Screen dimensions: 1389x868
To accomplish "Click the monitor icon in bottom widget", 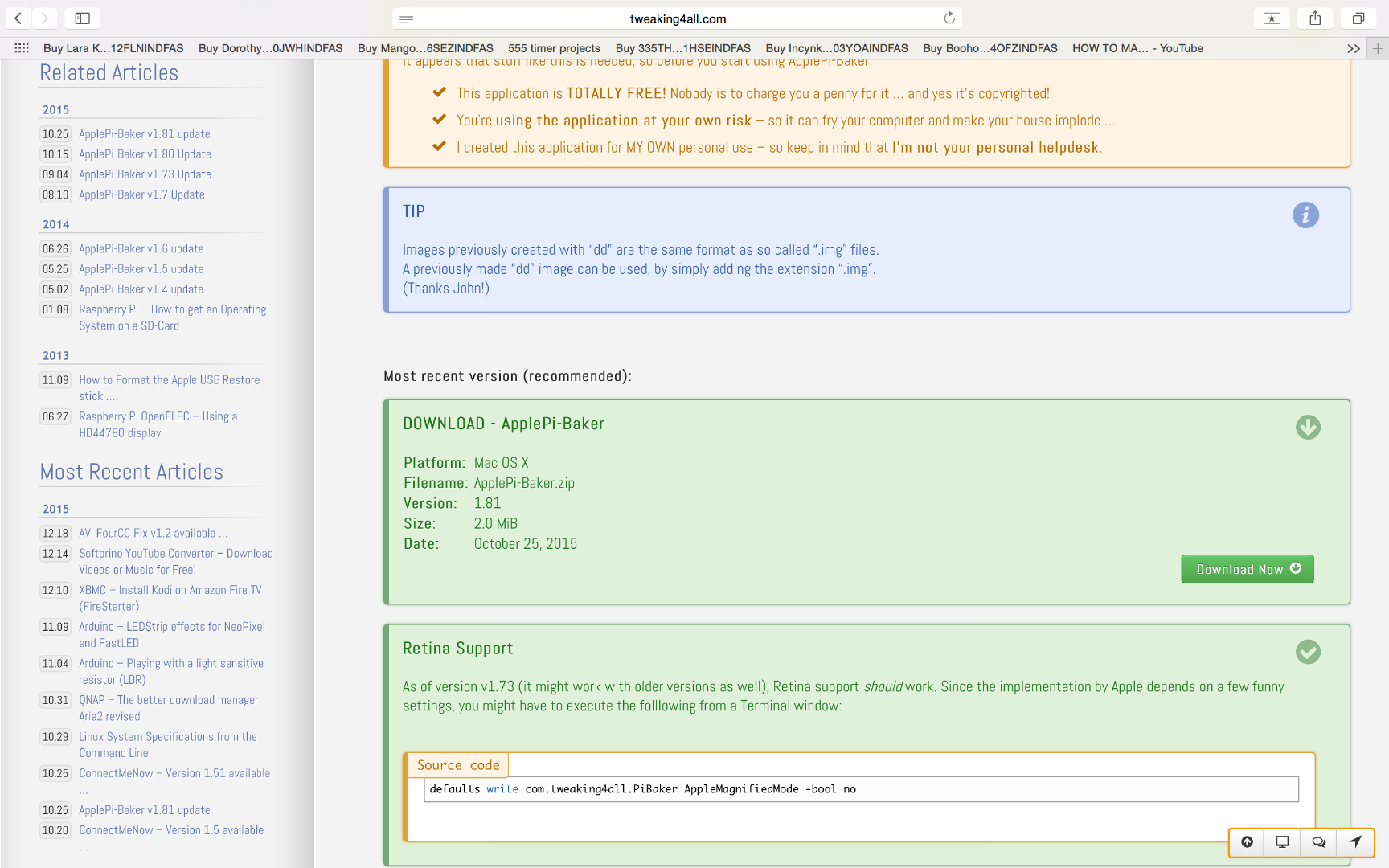I will coord(1282,841).
